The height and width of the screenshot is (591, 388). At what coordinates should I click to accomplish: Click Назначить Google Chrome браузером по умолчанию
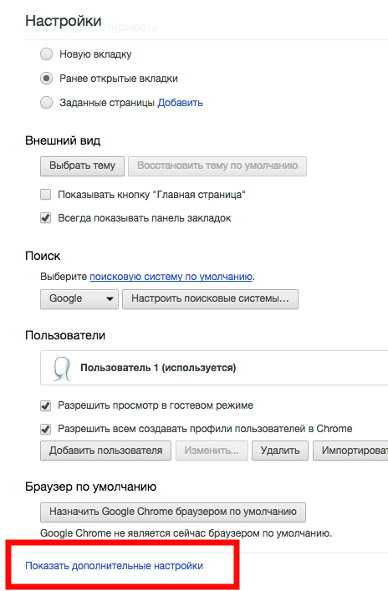pyautogui.click(x=173, y=512)
